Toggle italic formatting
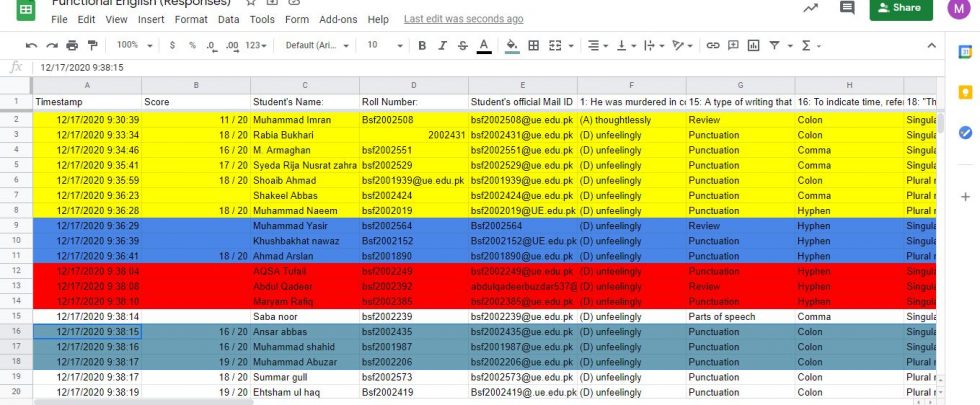980x405 pixels. pos(442,46)
